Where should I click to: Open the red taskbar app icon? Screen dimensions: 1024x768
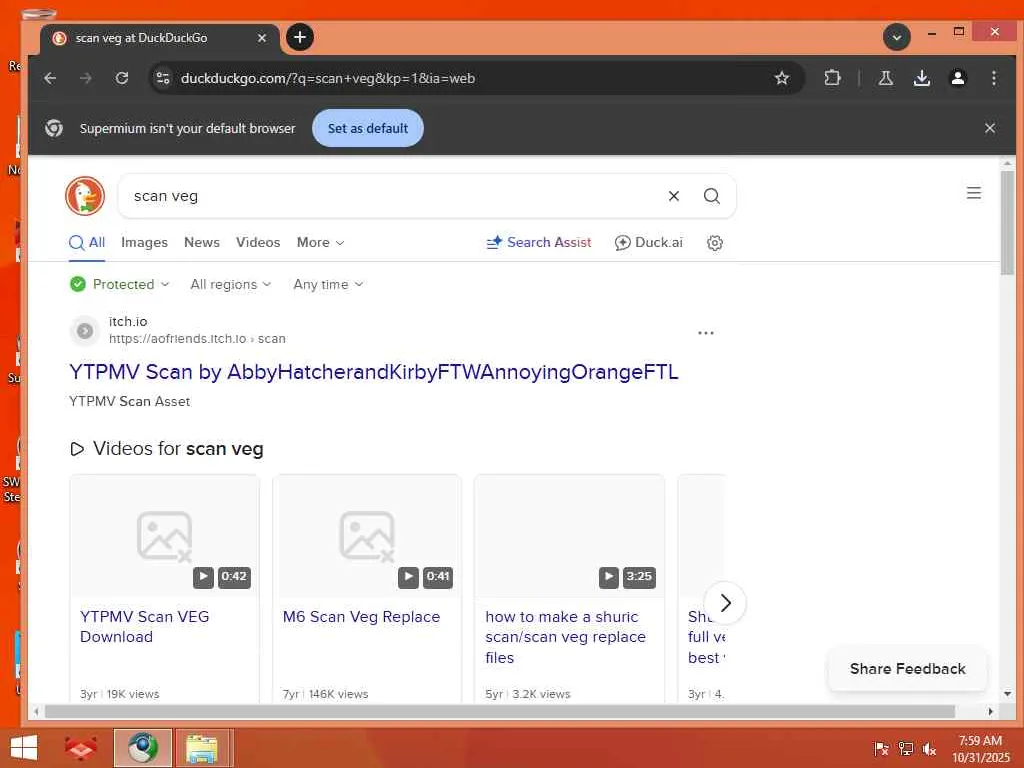[x=80, y=748]
